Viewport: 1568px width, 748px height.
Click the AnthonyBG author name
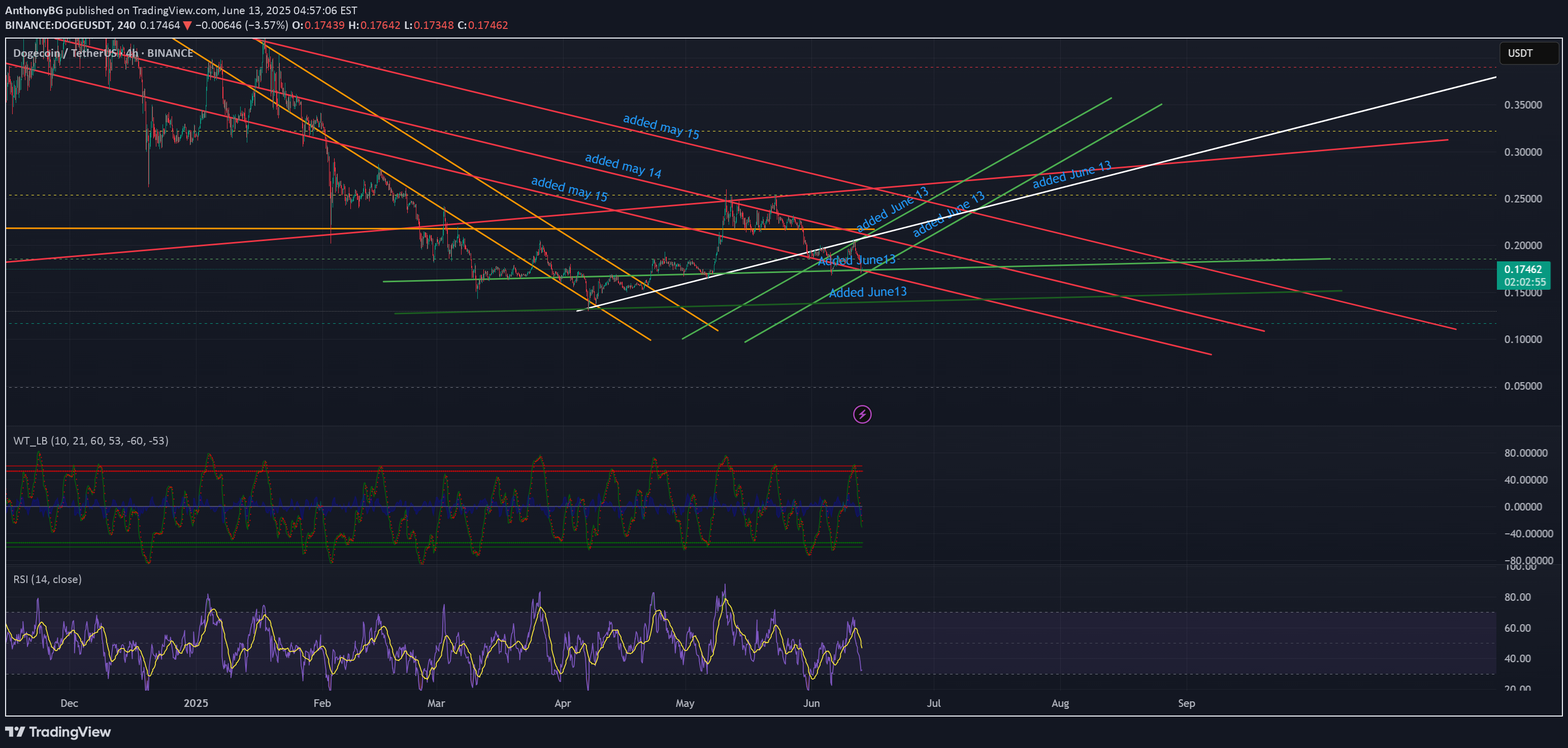(34, 10)
